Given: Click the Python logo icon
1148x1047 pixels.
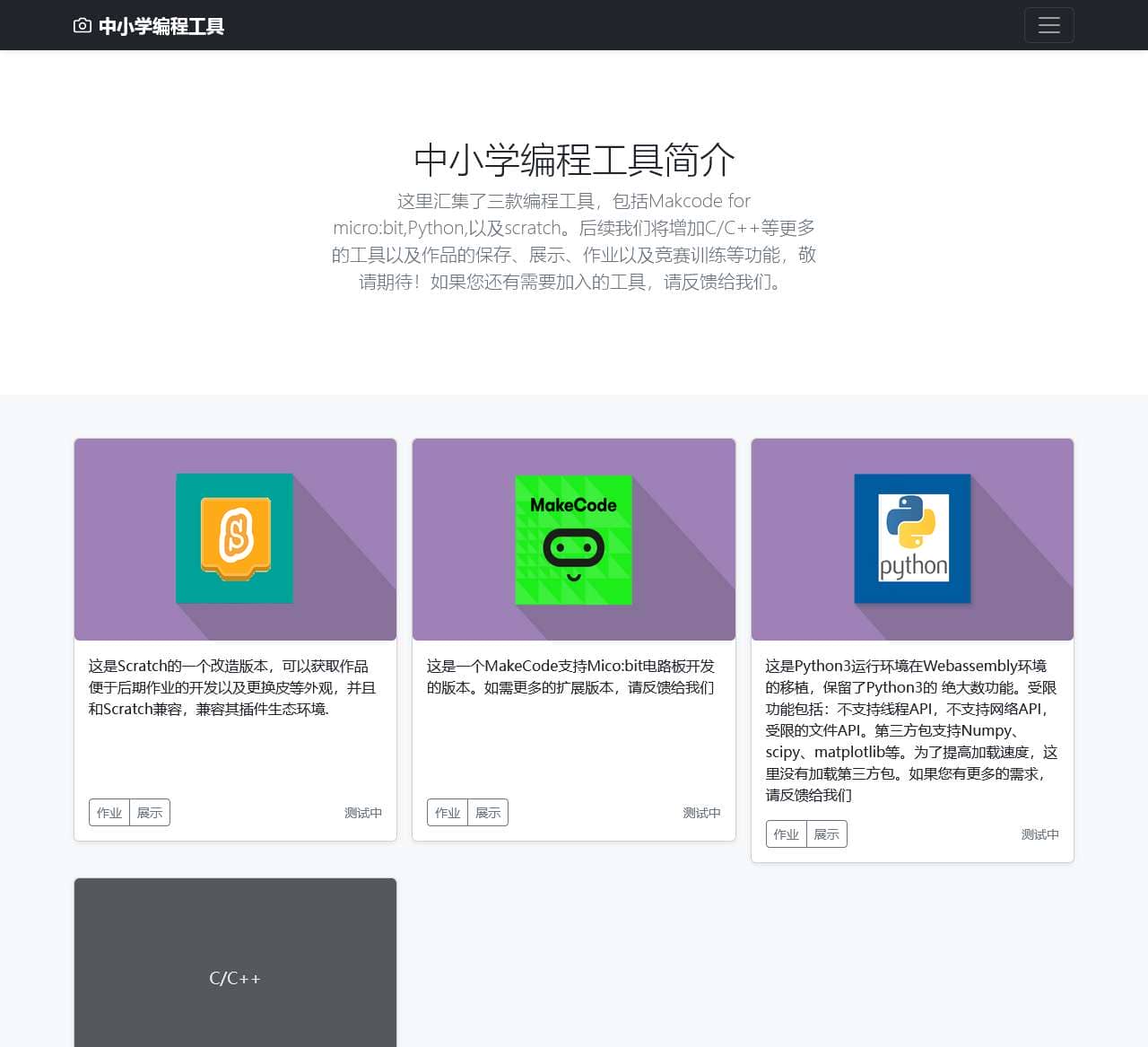Looking at the screenshot, I should point(912,538).
